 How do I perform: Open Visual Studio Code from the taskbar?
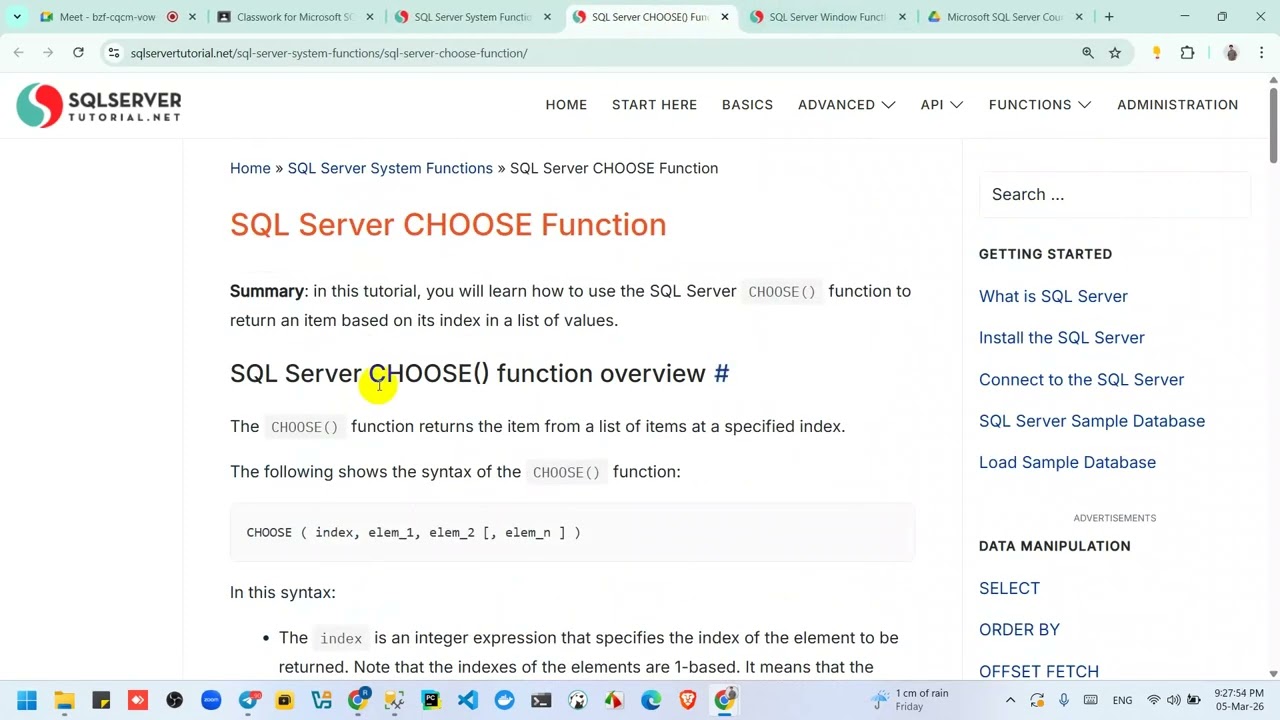pos(468,700)
